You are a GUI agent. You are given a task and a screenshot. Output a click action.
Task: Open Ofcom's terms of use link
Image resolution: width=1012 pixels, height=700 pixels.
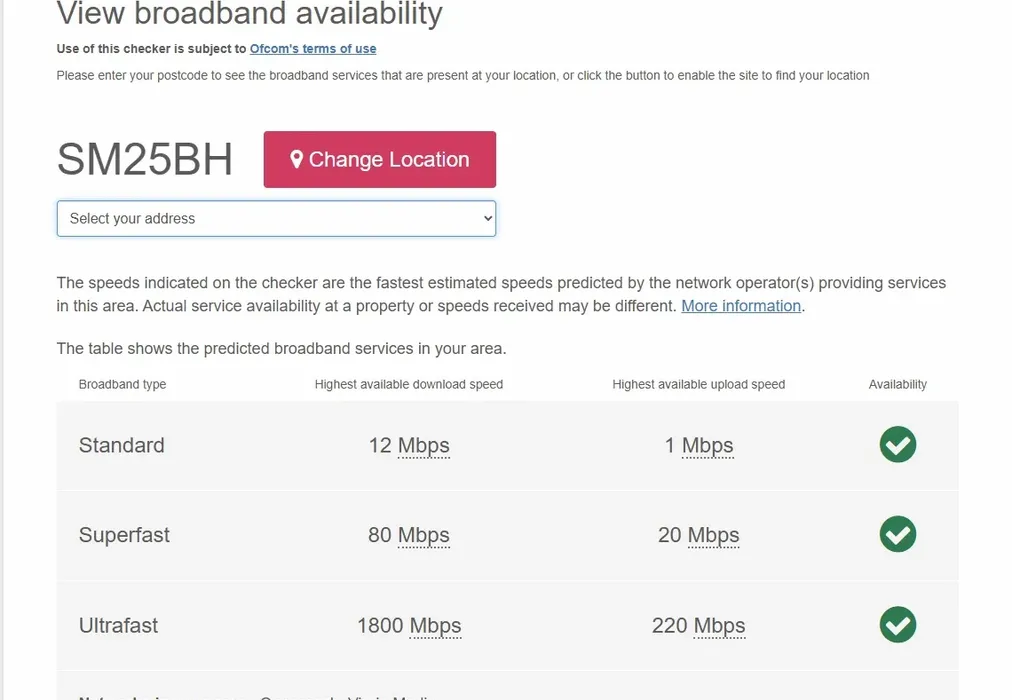click(x=313, y=48)
